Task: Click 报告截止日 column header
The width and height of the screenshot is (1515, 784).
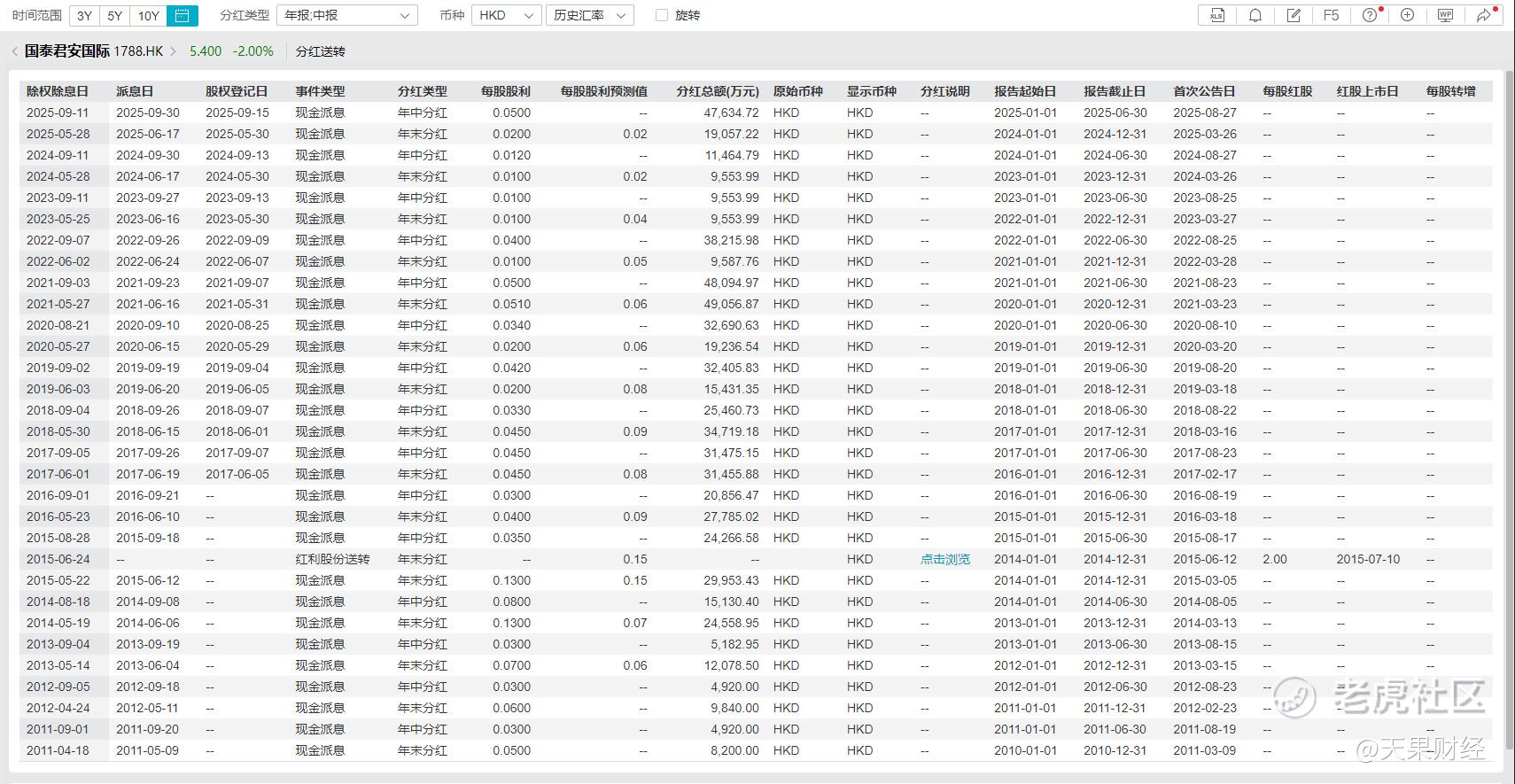Action: 1115,91
